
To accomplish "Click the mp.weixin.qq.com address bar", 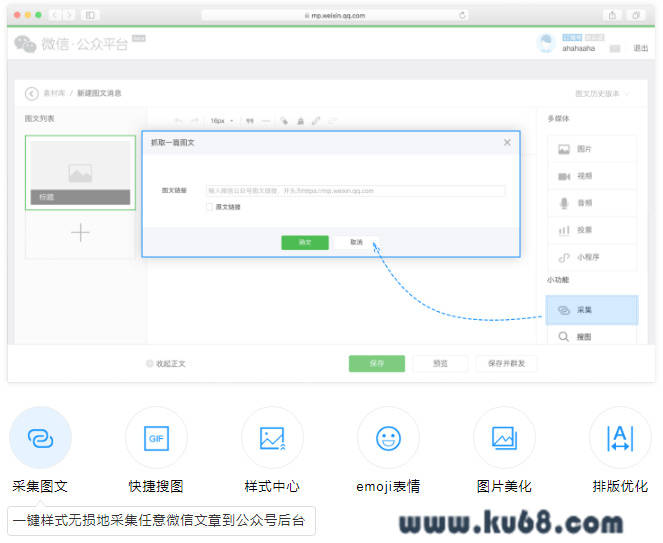I will (x=335, y=15).
